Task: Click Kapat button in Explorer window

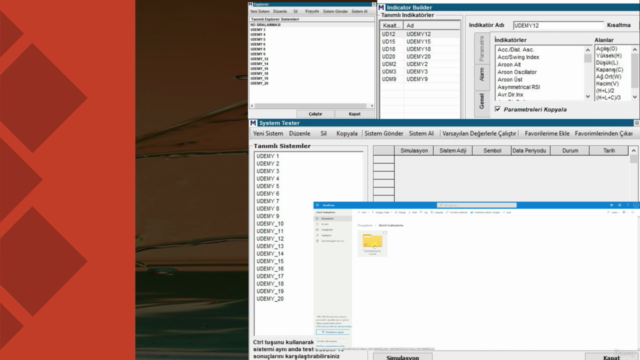Action: (354, 114)
